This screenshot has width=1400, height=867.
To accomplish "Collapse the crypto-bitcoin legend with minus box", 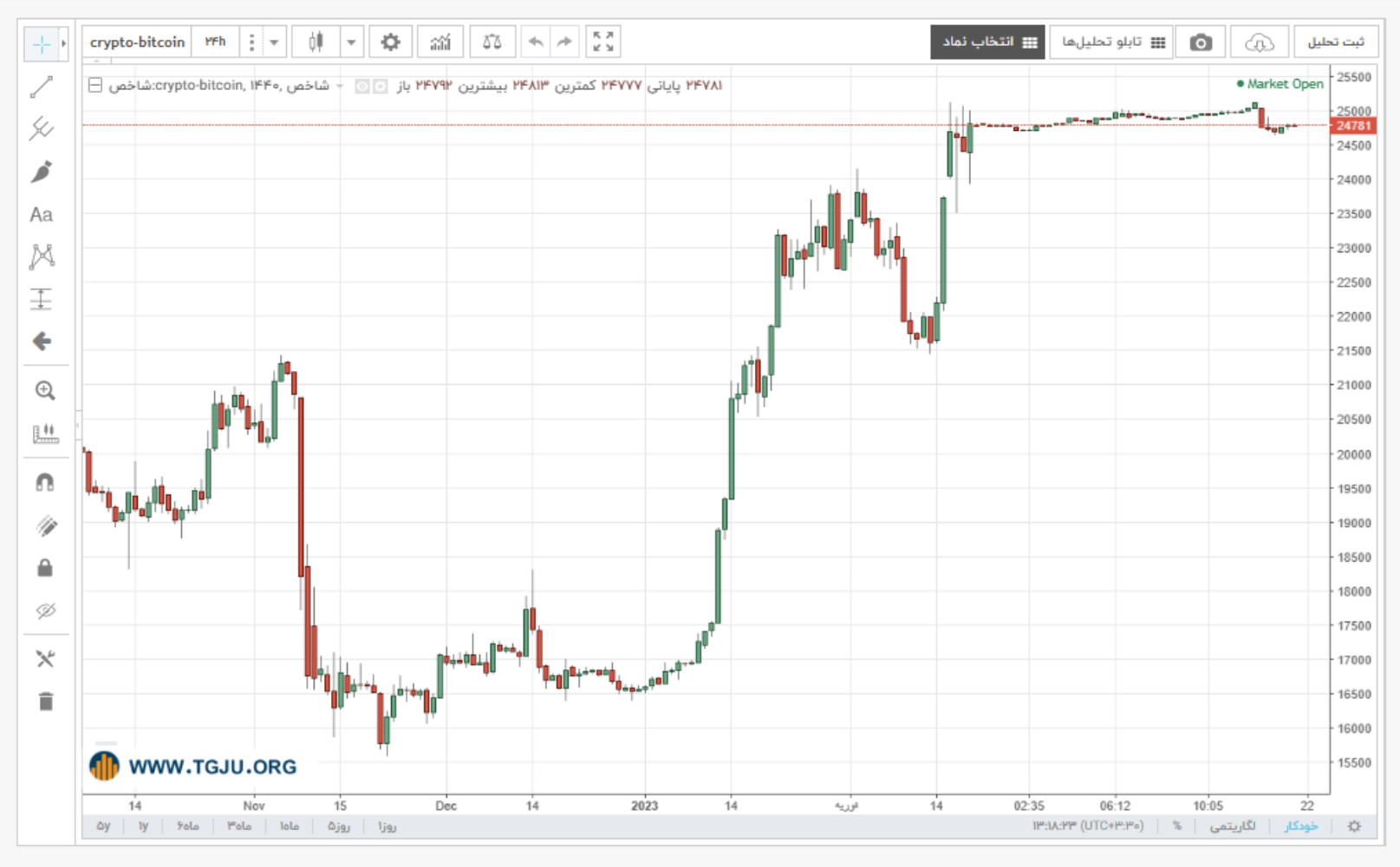I will click(95, 85).
